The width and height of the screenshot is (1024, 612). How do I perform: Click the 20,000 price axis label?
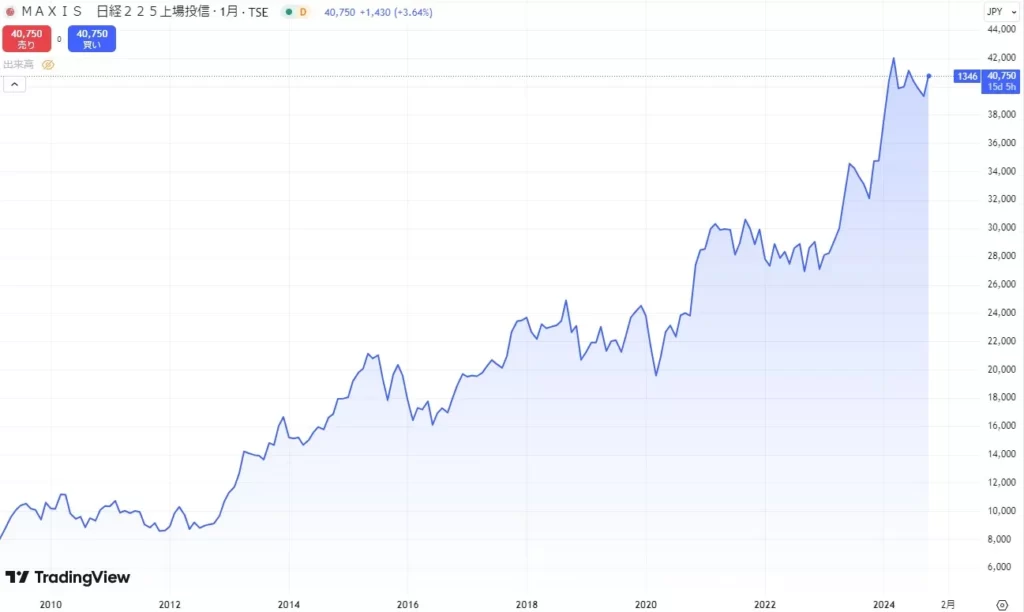[x=1001, y=369]
